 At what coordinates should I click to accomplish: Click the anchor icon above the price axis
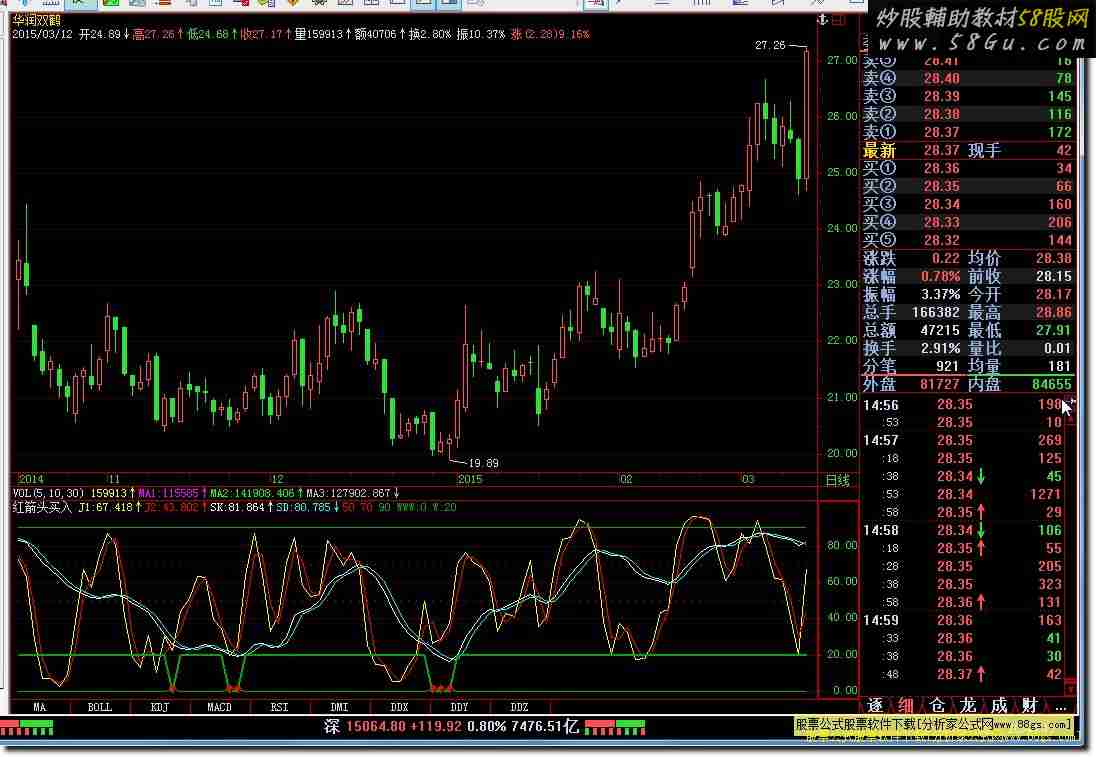click(x=823, y=20)
